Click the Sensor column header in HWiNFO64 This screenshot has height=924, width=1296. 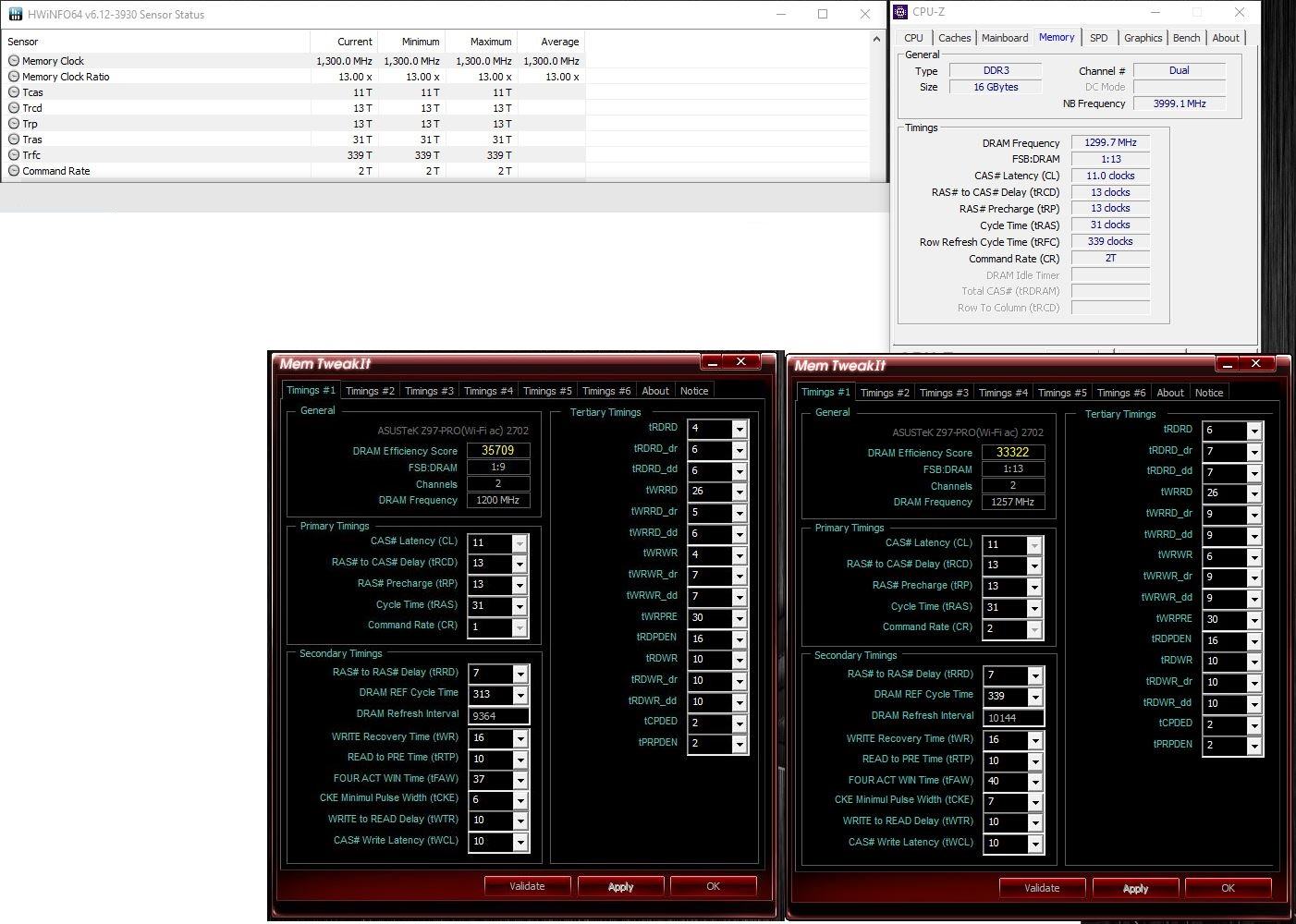coord(155,42)
